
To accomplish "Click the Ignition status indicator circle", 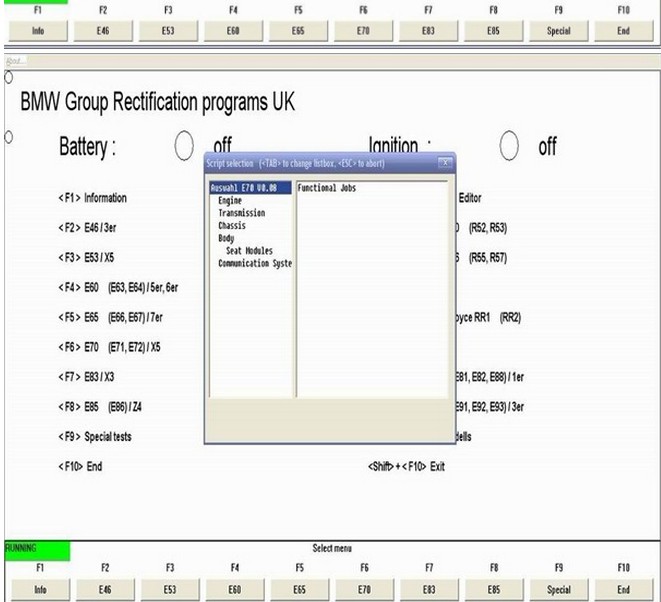I will coord(509,145).
